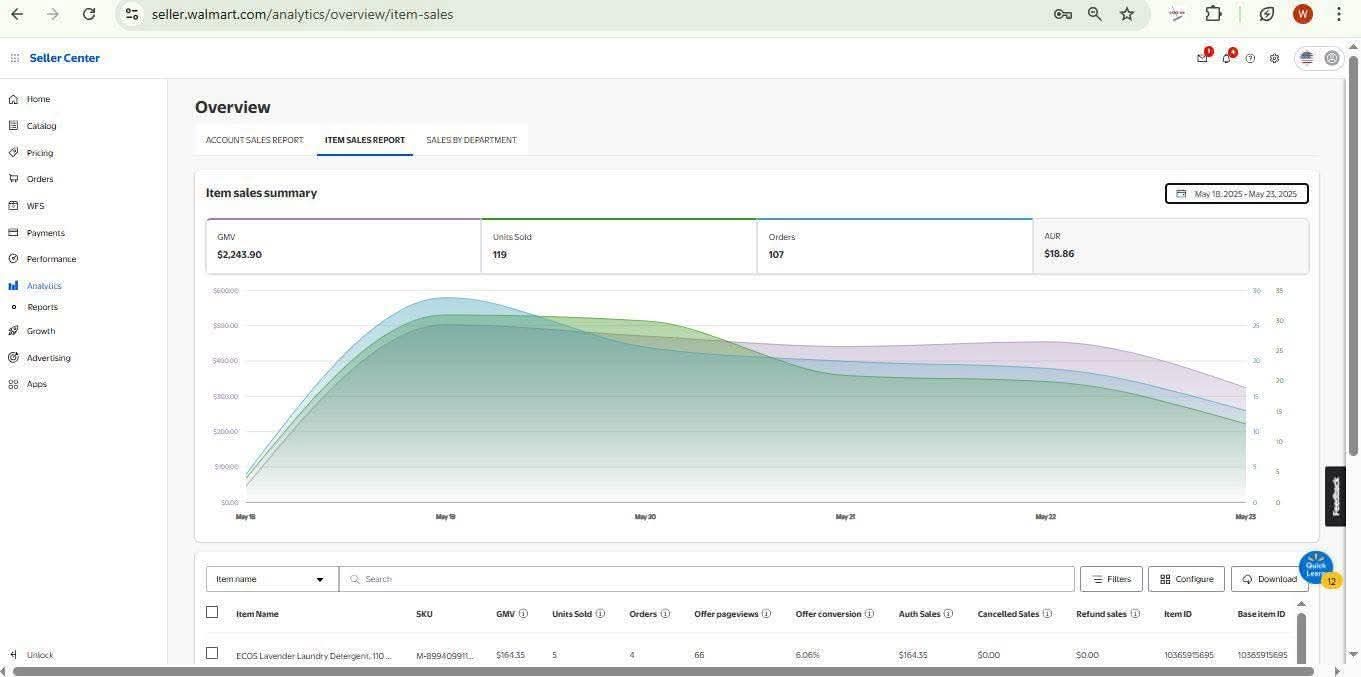Open the Filters button
Screen dimensions: 1361x677
(x=1111, y=579)
